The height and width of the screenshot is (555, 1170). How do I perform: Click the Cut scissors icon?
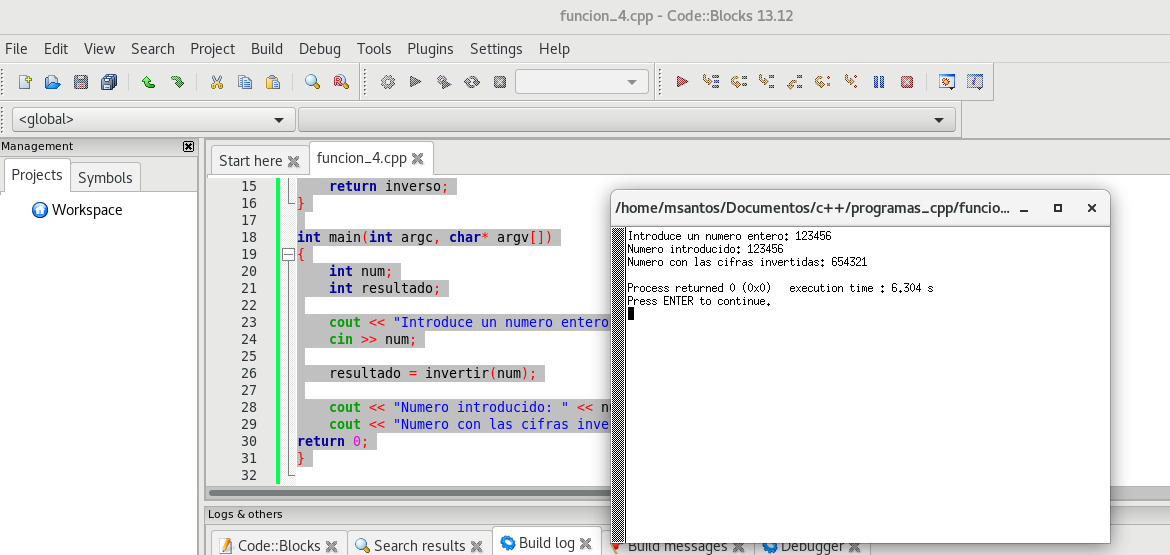point(216,82)
